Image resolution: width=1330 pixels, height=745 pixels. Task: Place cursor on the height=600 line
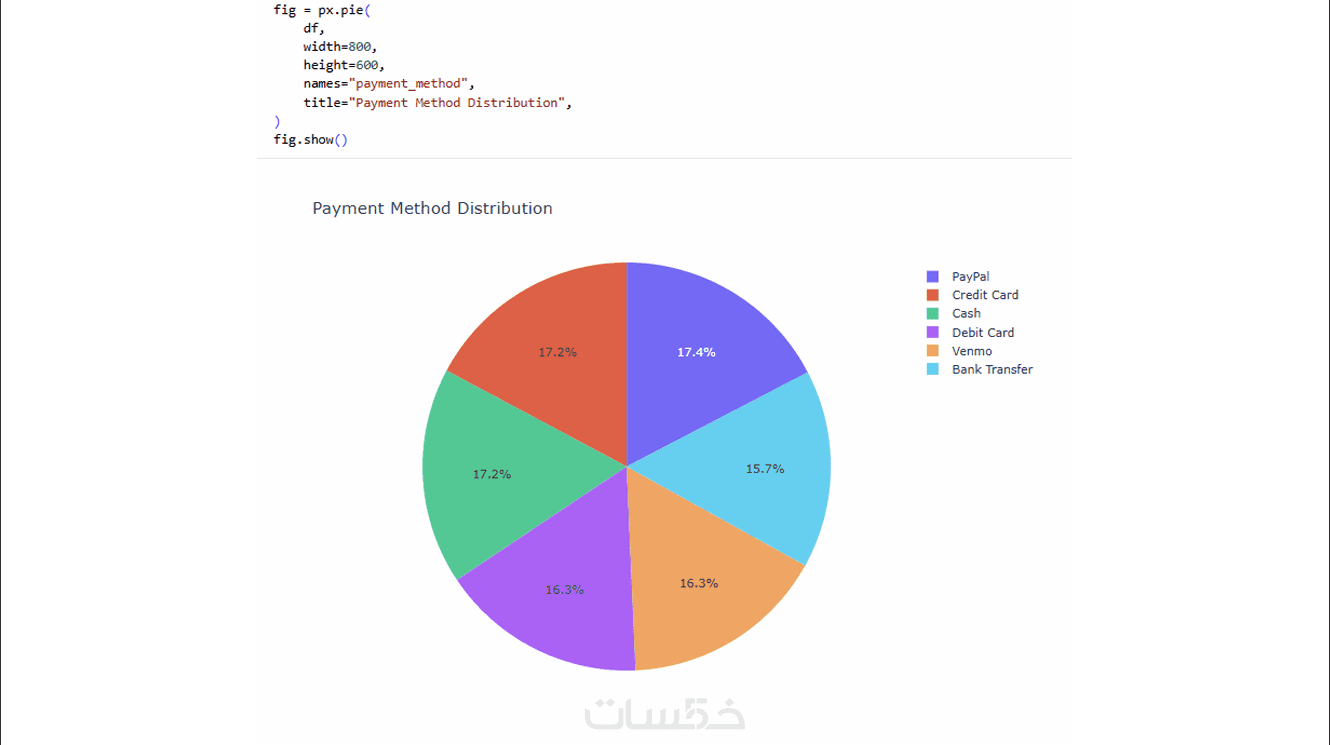(343, 65)
